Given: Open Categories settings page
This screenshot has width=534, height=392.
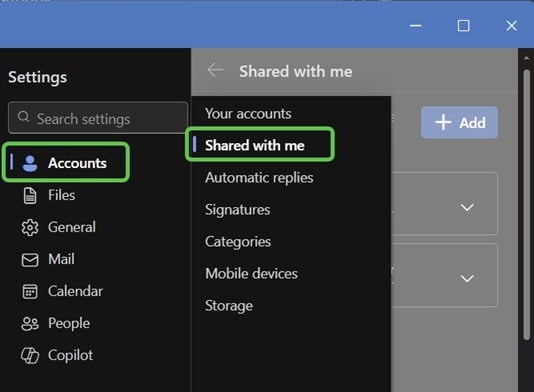Looking at the screenshot, I should click(x=238, y=242).
